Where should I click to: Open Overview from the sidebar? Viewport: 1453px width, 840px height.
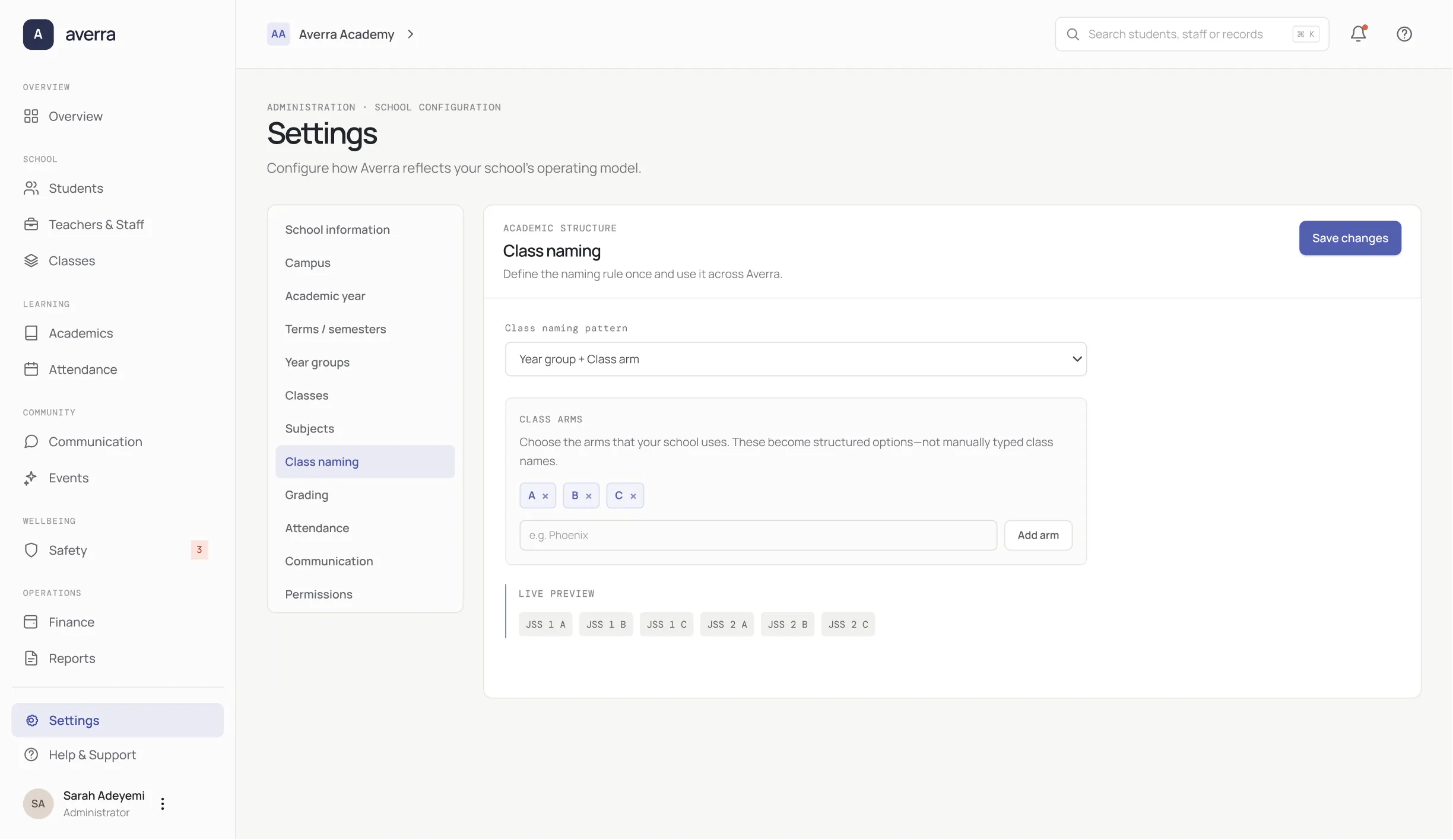pyautogui.click(x=118, y=116)
